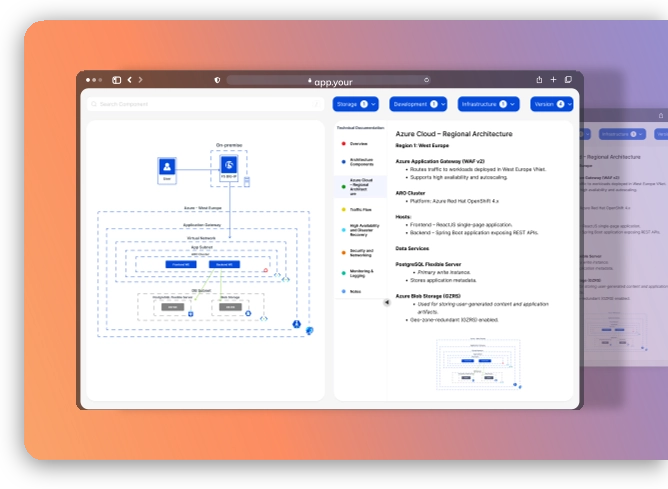Click the 'DB Subnet' diagram label
668x489 pixels.
(x=201, y=291)
